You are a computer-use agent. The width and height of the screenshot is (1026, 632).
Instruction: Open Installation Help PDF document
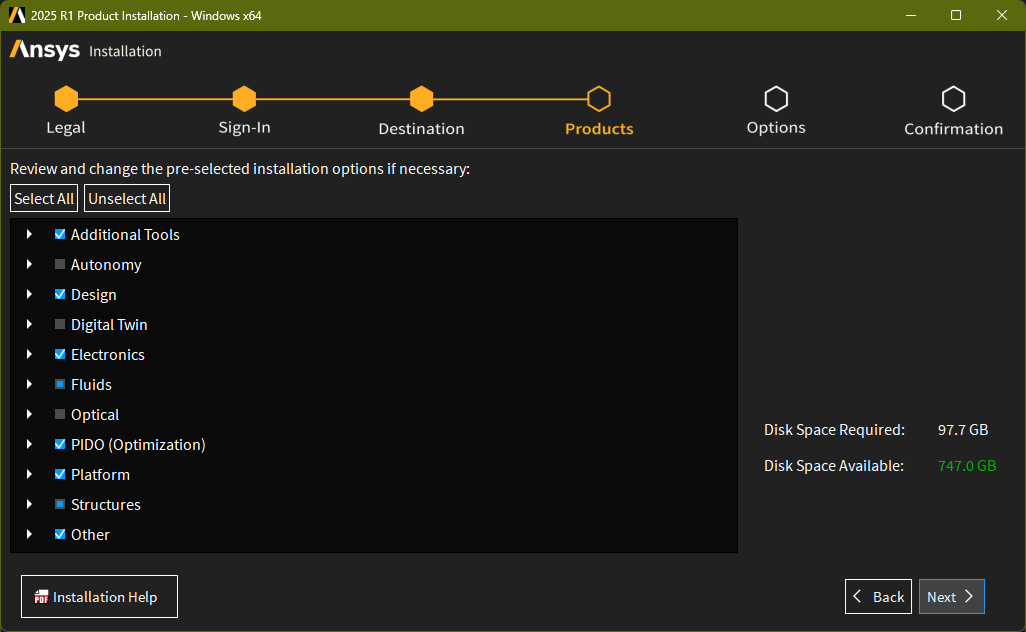(99, 597)
